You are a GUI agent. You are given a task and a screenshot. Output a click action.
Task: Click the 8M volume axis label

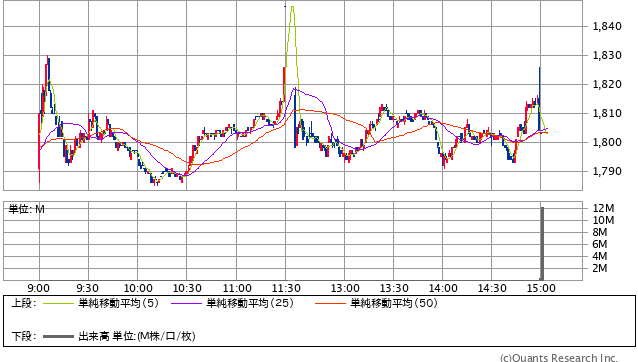click(x=600, y=232)
